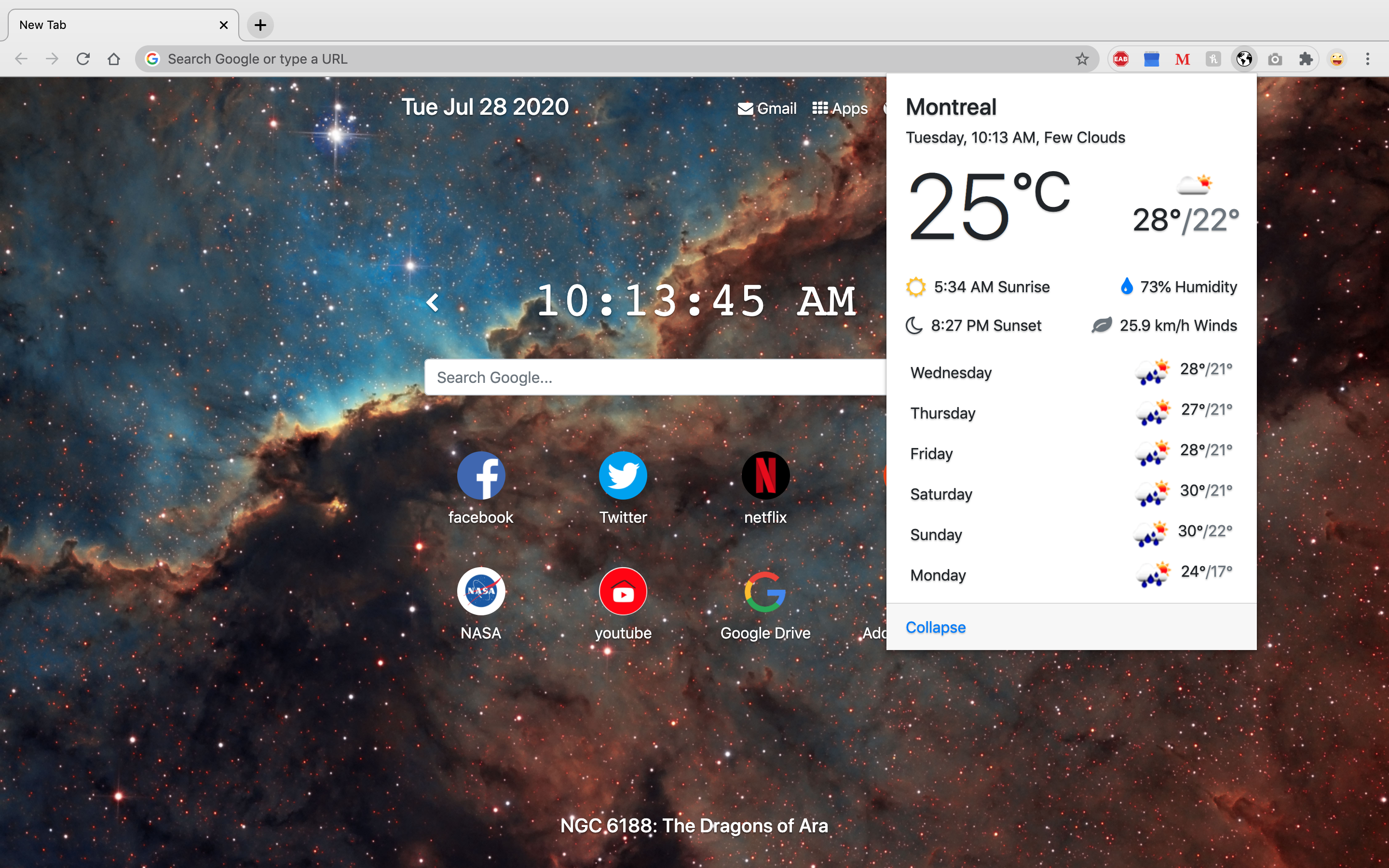Open the Google Drive shortcut icon
The image size is (1389, 868).
[x=765, y=591]
